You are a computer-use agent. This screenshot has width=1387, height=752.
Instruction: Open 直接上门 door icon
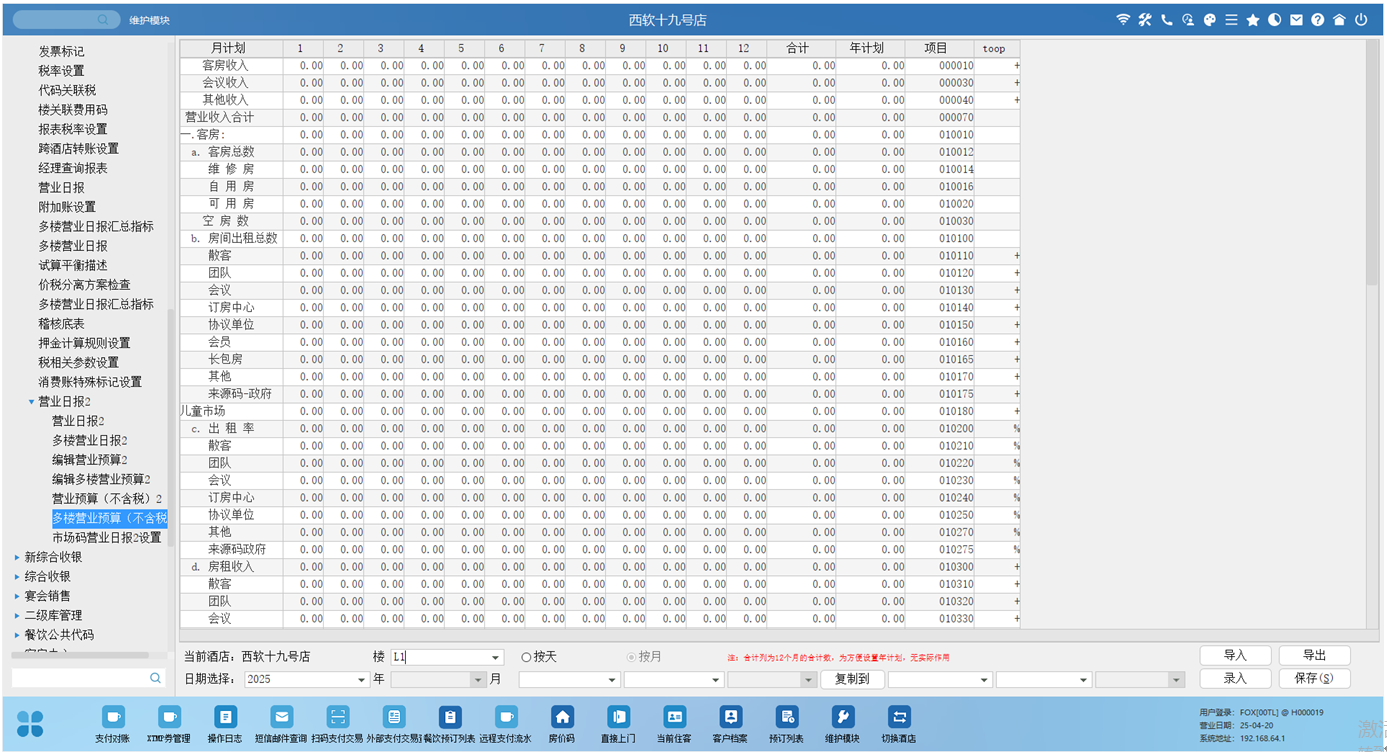(x=618, y=724)
